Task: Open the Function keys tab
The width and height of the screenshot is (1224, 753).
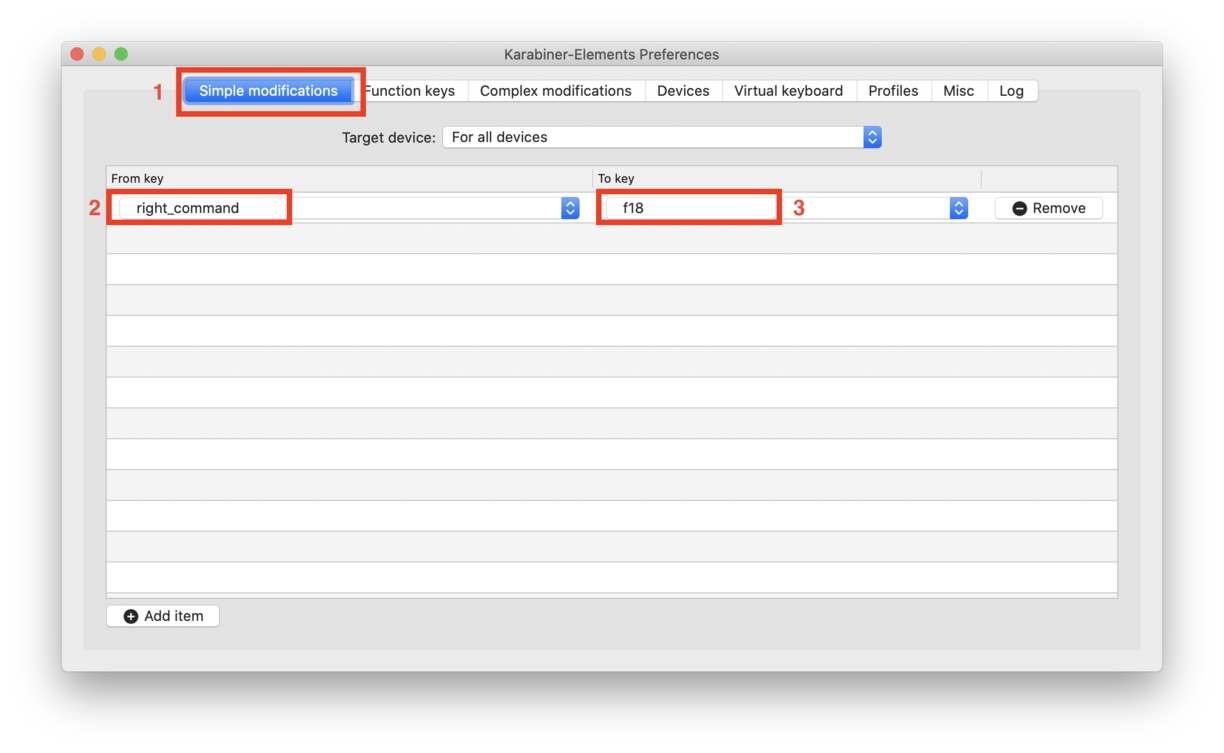Action: coord(411,91)
